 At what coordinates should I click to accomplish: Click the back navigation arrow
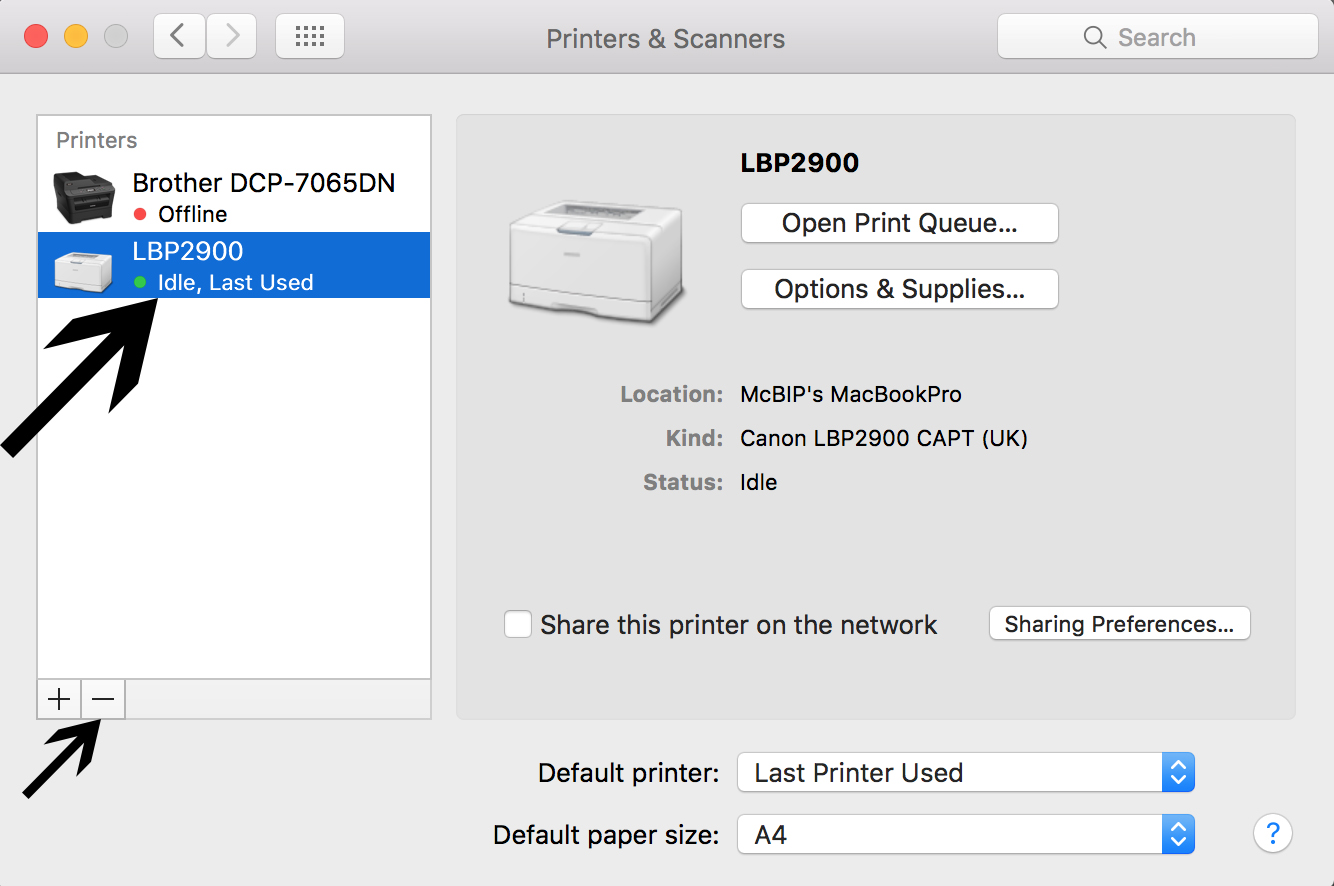click(180, 37)
